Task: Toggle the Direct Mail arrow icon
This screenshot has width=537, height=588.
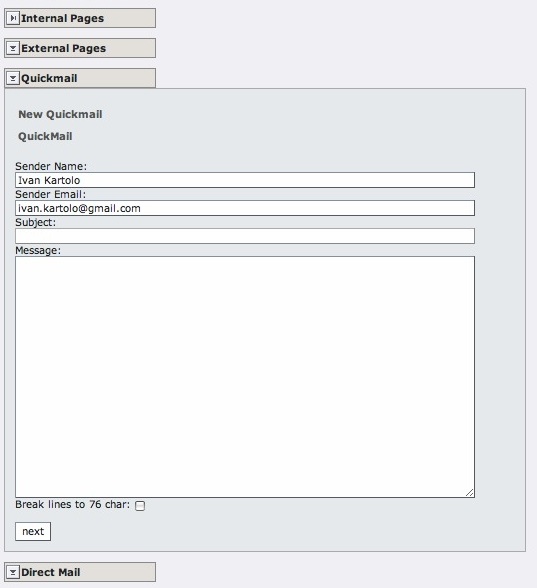Action: click(x=13, y=572)
